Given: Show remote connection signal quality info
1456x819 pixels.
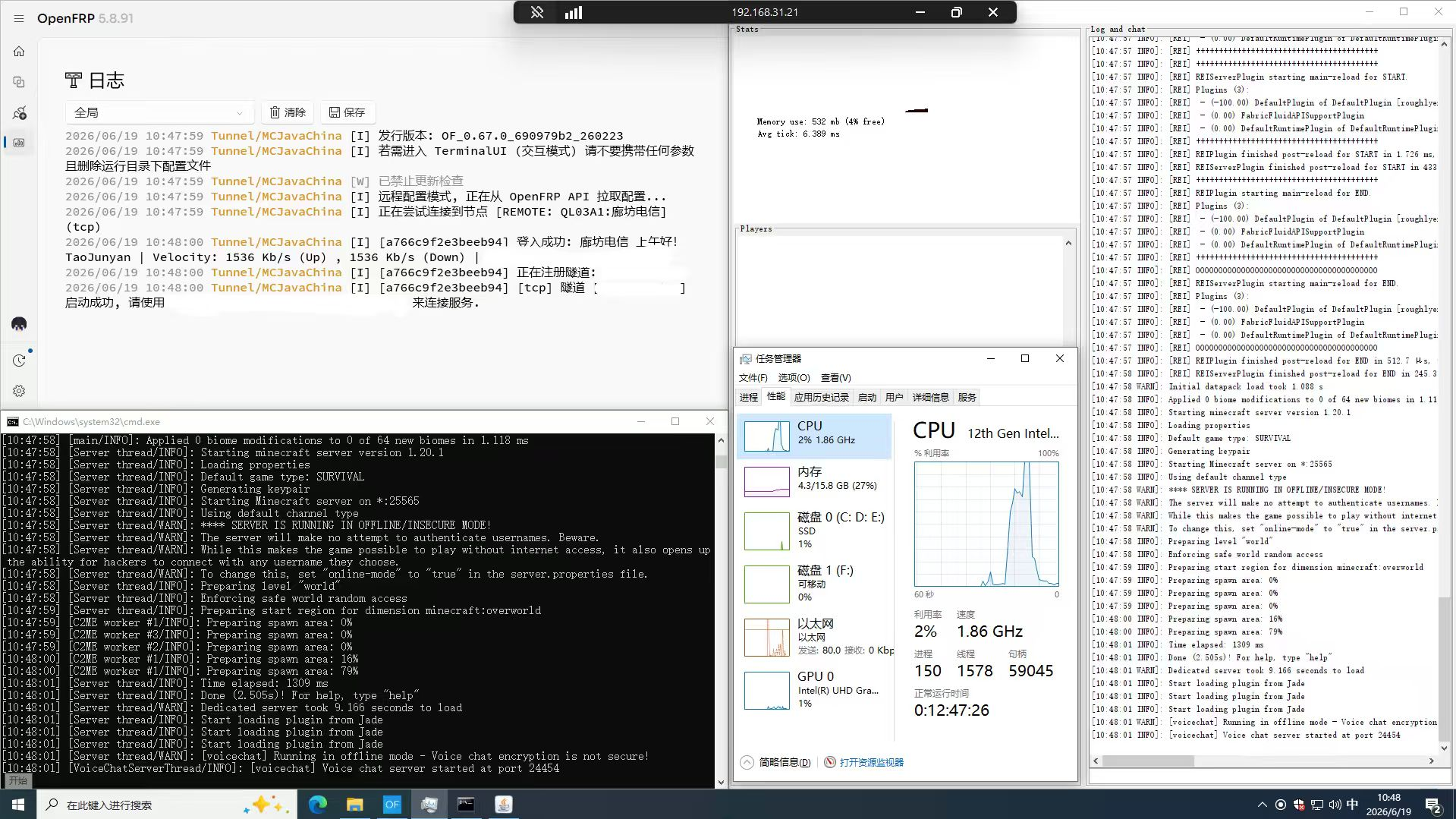Looking at the screenshot, I should tap(574, 12).
